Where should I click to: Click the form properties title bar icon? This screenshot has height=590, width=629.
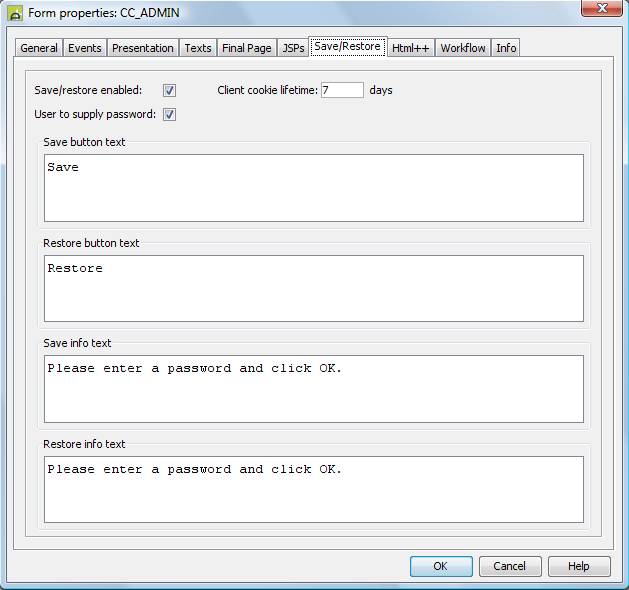(x=15, y=13)
